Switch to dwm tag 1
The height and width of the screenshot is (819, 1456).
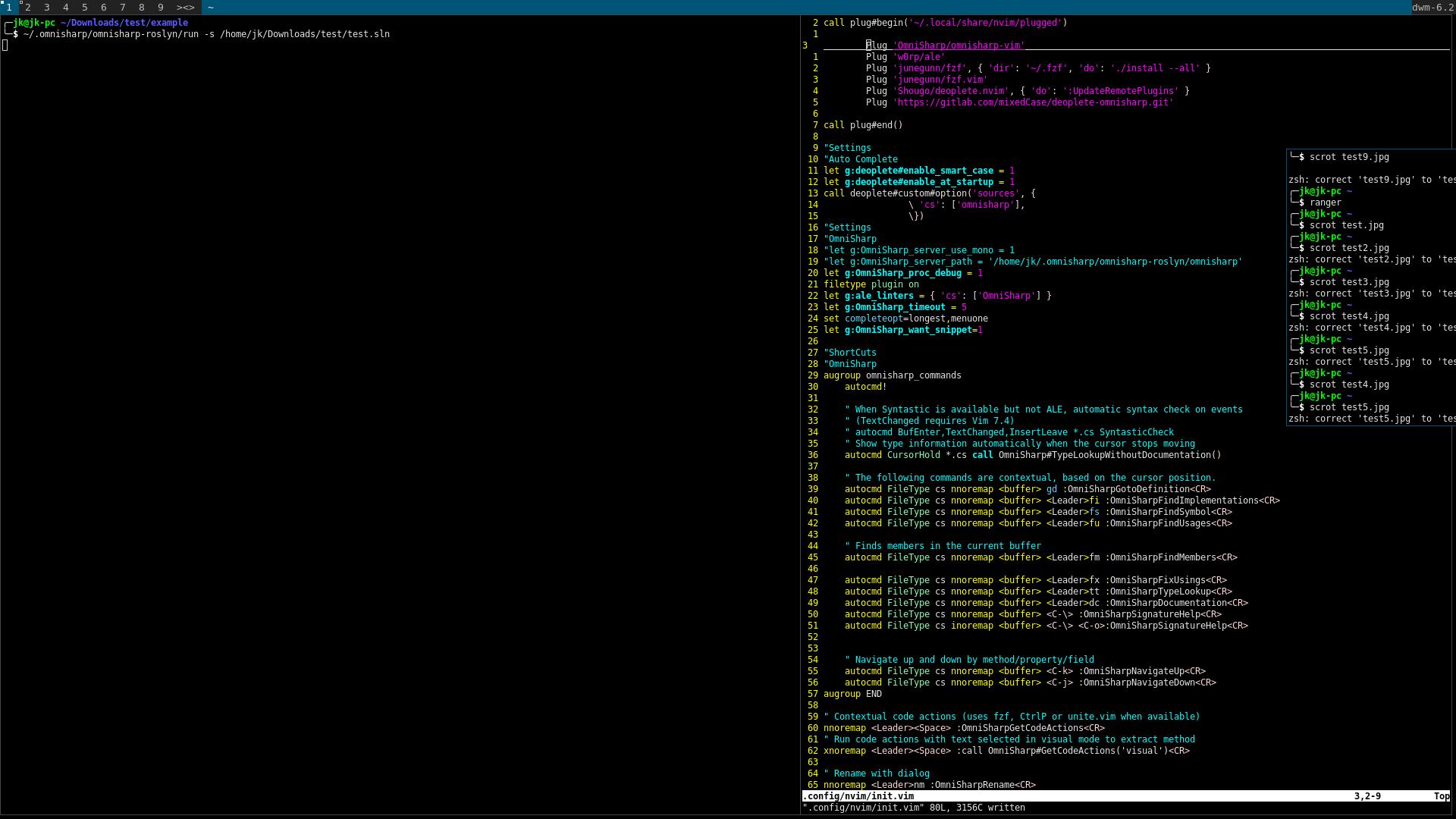pyautogui.click(x=9, y=7)
